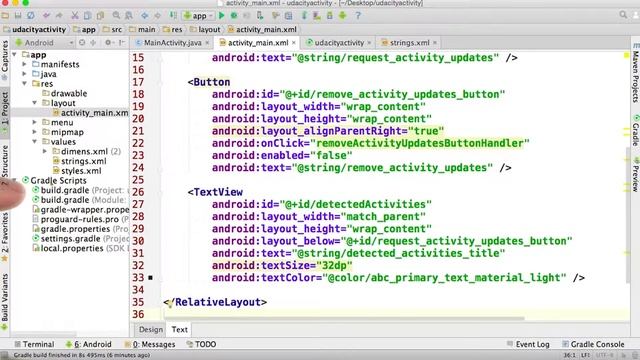Click the Redo toolbar icon

point(59,16)
